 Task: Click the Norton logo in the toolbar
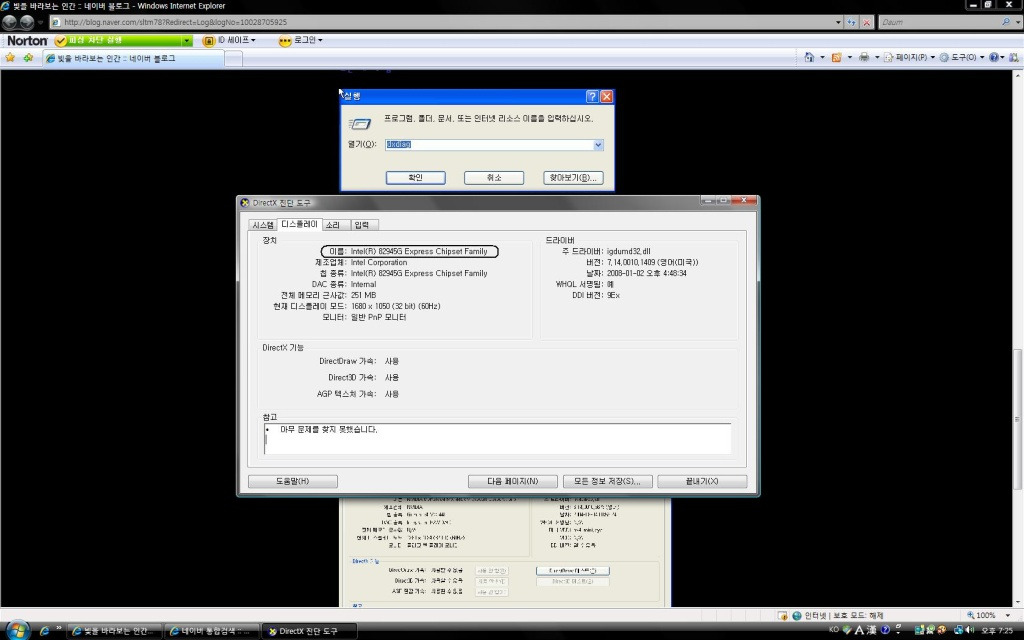point(27,40)
